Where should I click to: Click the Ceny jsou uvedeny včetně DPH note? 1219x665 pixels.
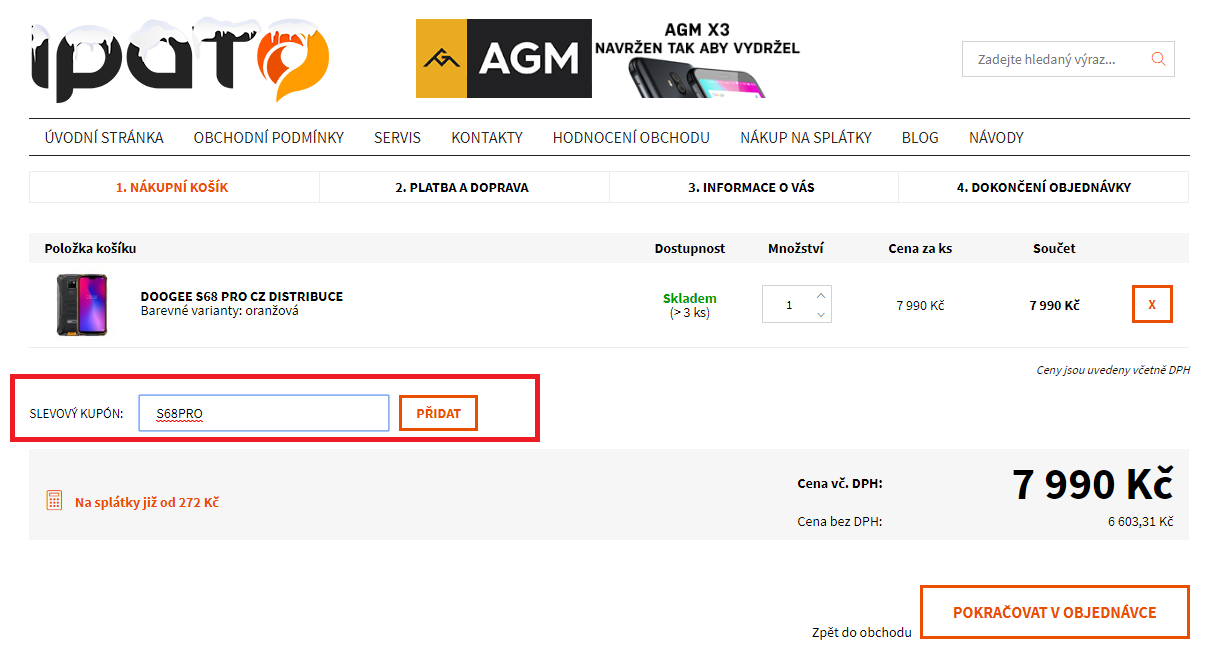pos(1113,370)
